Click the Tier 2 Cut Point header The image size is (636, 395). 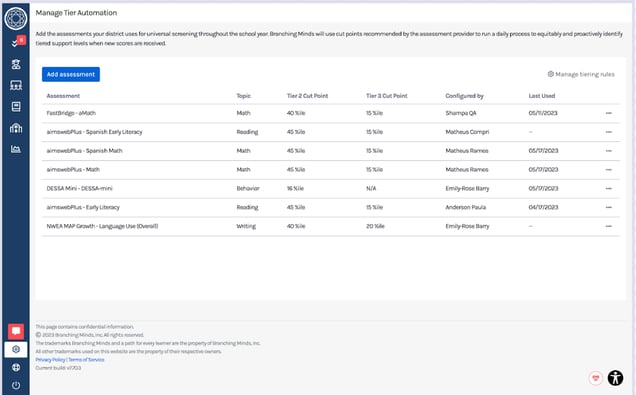tap(307, 96)
